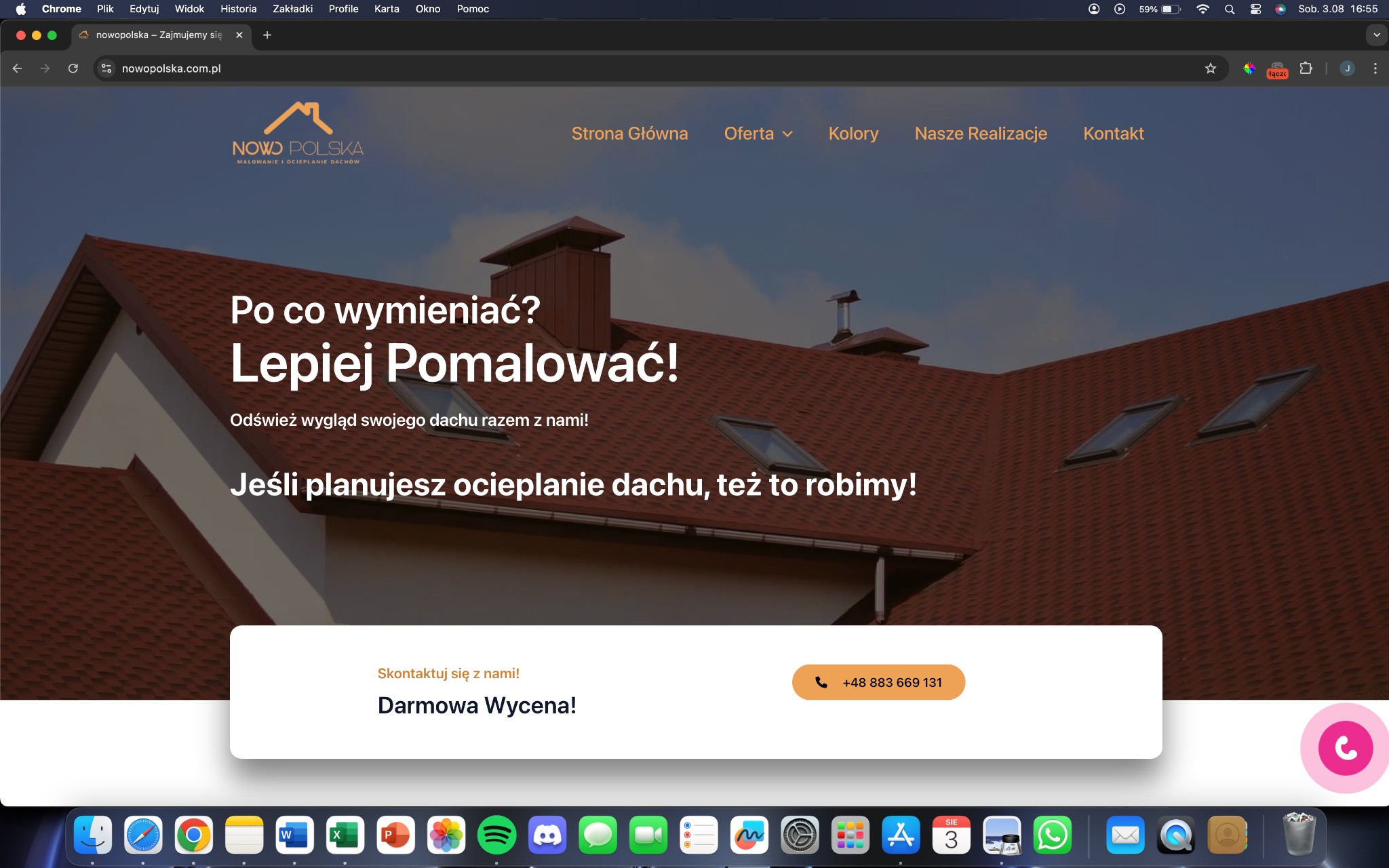Open the pink floating call widget
The image size is (1389, 868).
[x=1345, y=748]
